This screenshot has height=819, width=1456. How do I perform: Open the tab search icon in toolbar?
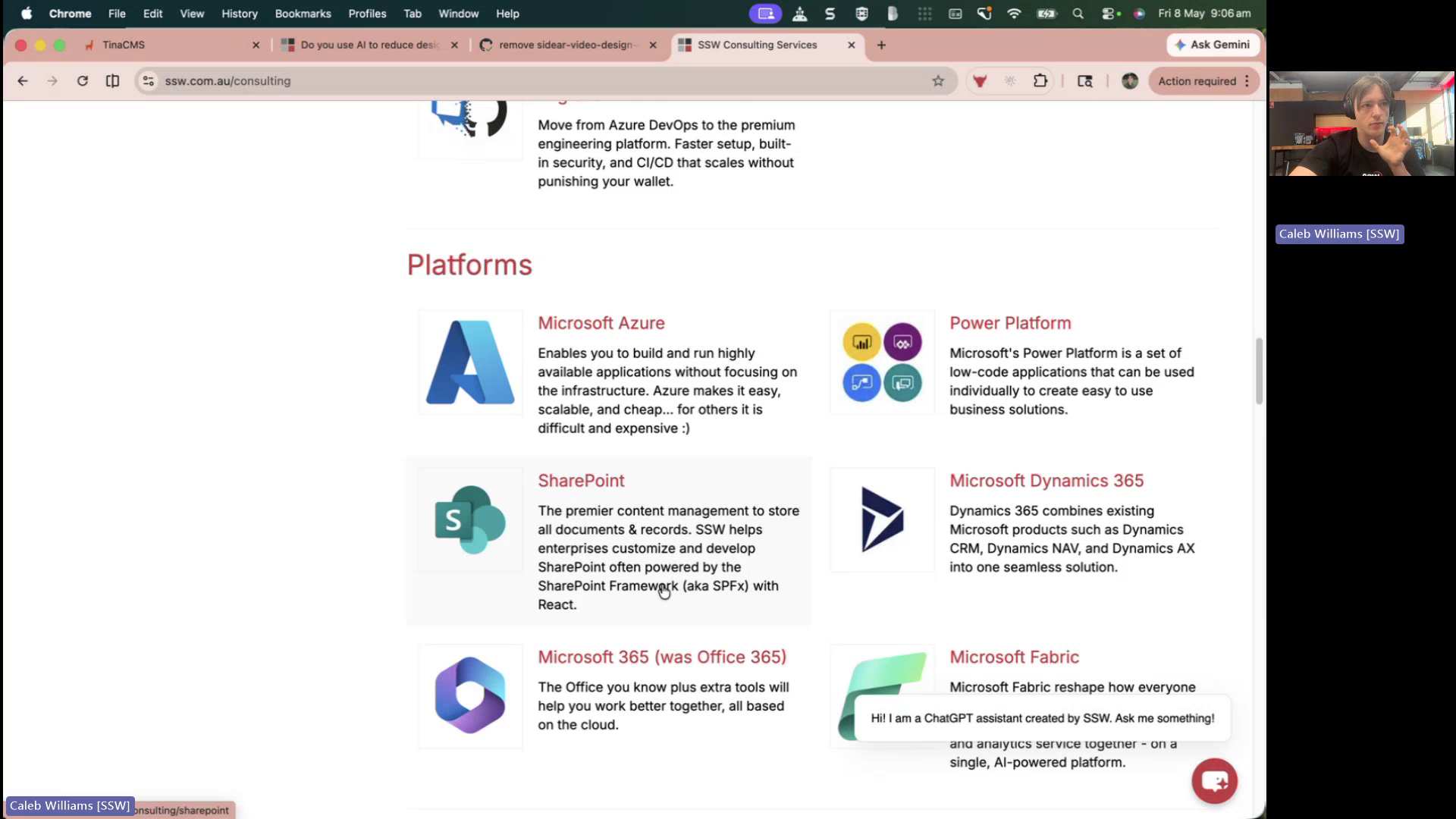(x=1085, y=81)
